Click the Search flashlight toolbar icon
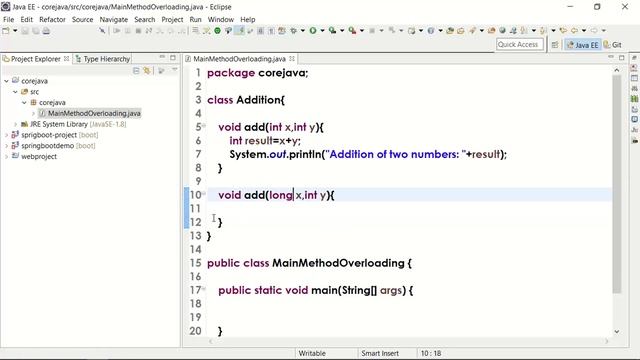 tap(472, 31)
